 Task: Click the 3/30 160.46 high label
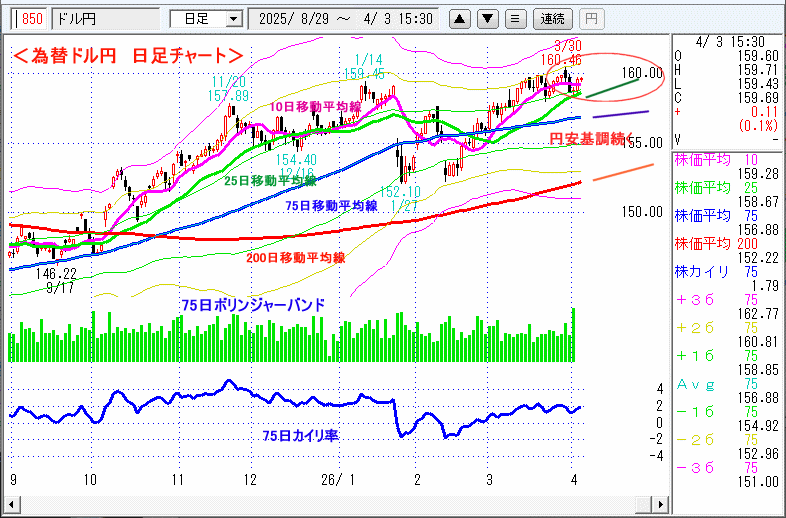coord(561,53)
